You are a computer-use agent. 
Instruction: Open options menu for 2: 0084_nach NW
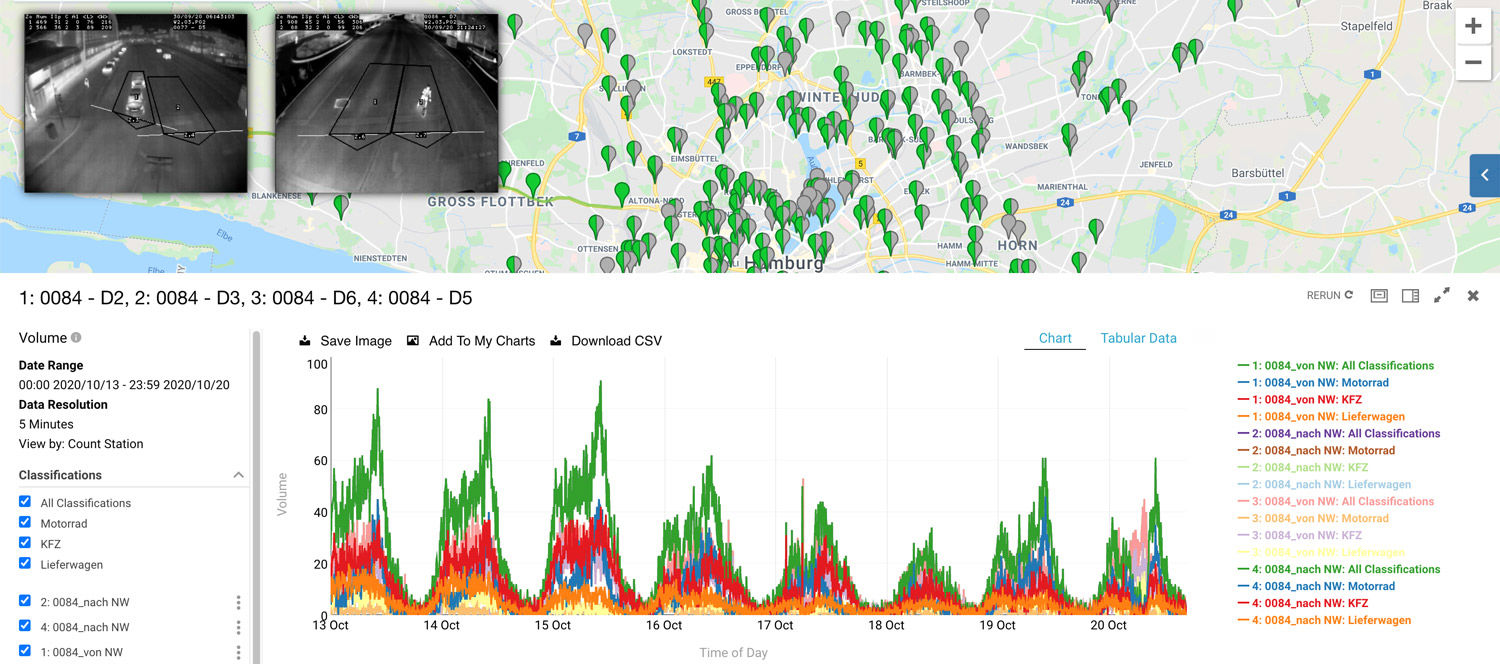point(238,602)
